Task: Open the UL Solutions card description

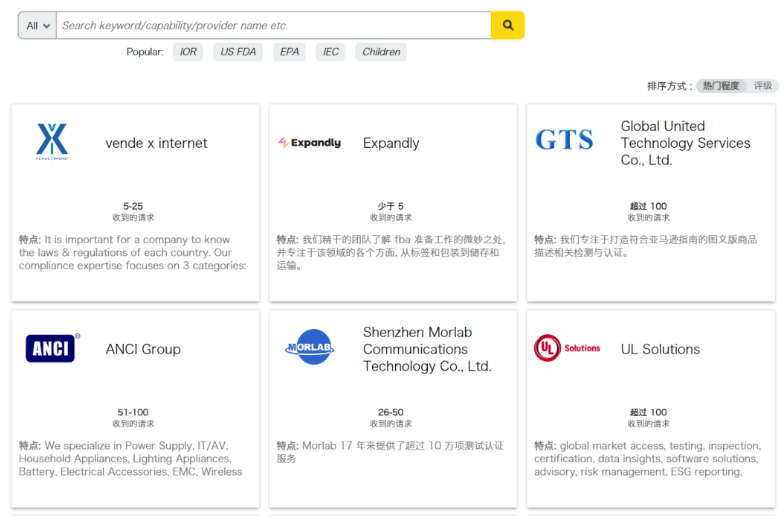Action: click(648, 458)
